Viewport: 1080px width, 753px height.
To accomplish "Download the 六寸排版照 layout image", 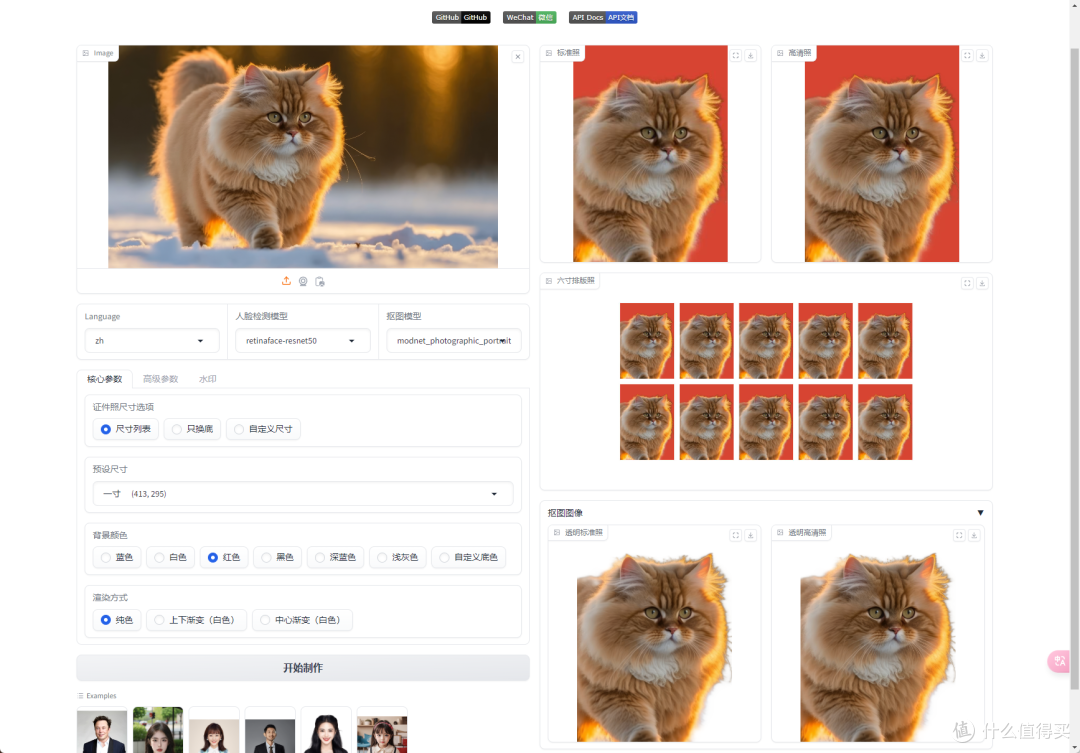I will pos(982,283).
